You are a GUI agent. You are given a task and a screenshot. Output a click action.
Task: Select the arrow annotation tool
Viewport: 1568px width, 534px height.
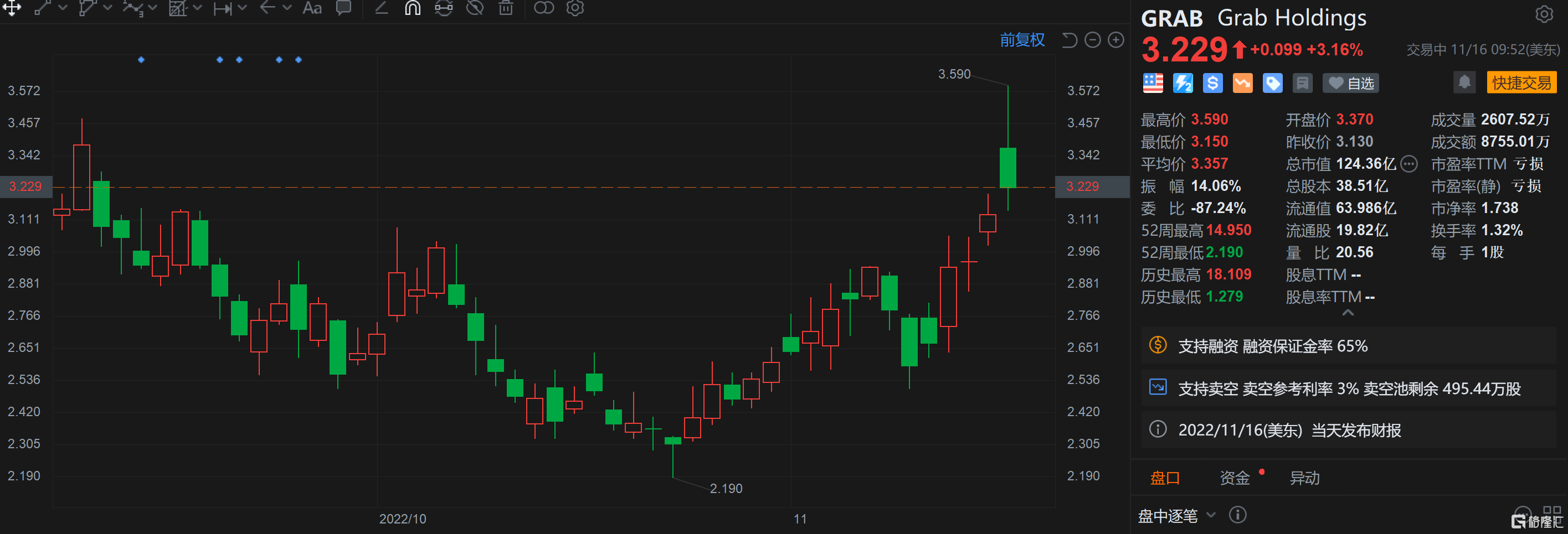[268, 7]
